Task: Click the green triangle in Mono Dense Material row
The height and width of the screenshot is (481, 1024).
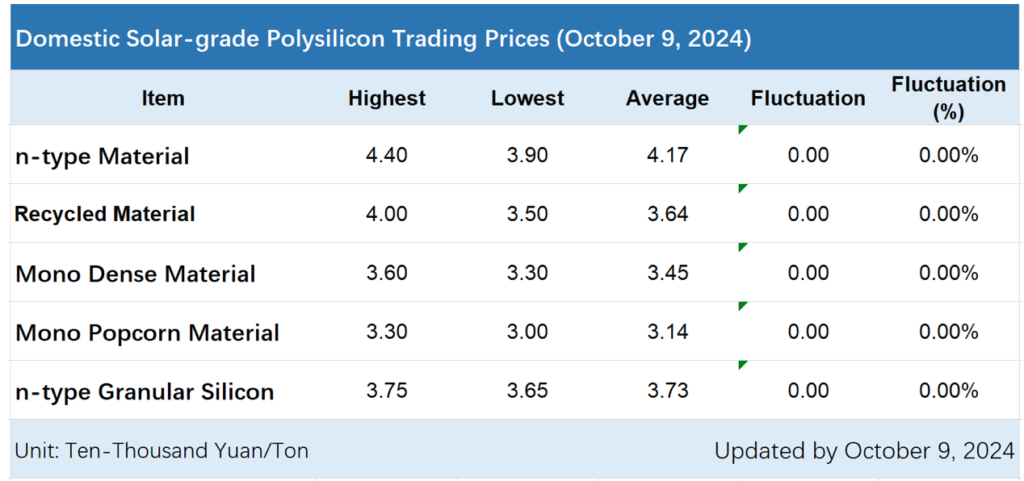Action: pyautogui.click(x=742, y=247)
